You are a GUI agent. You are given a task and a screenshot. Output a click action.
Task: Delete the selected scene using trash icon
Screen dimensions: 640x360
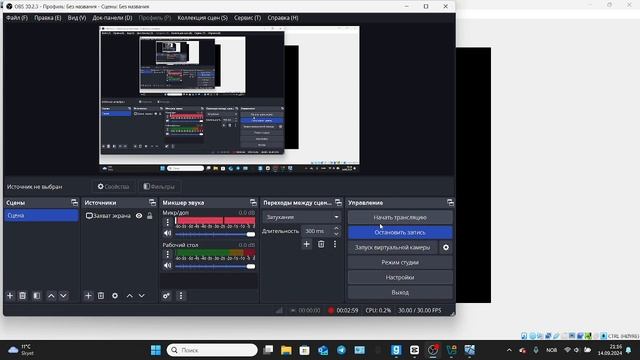coord(23,296)
